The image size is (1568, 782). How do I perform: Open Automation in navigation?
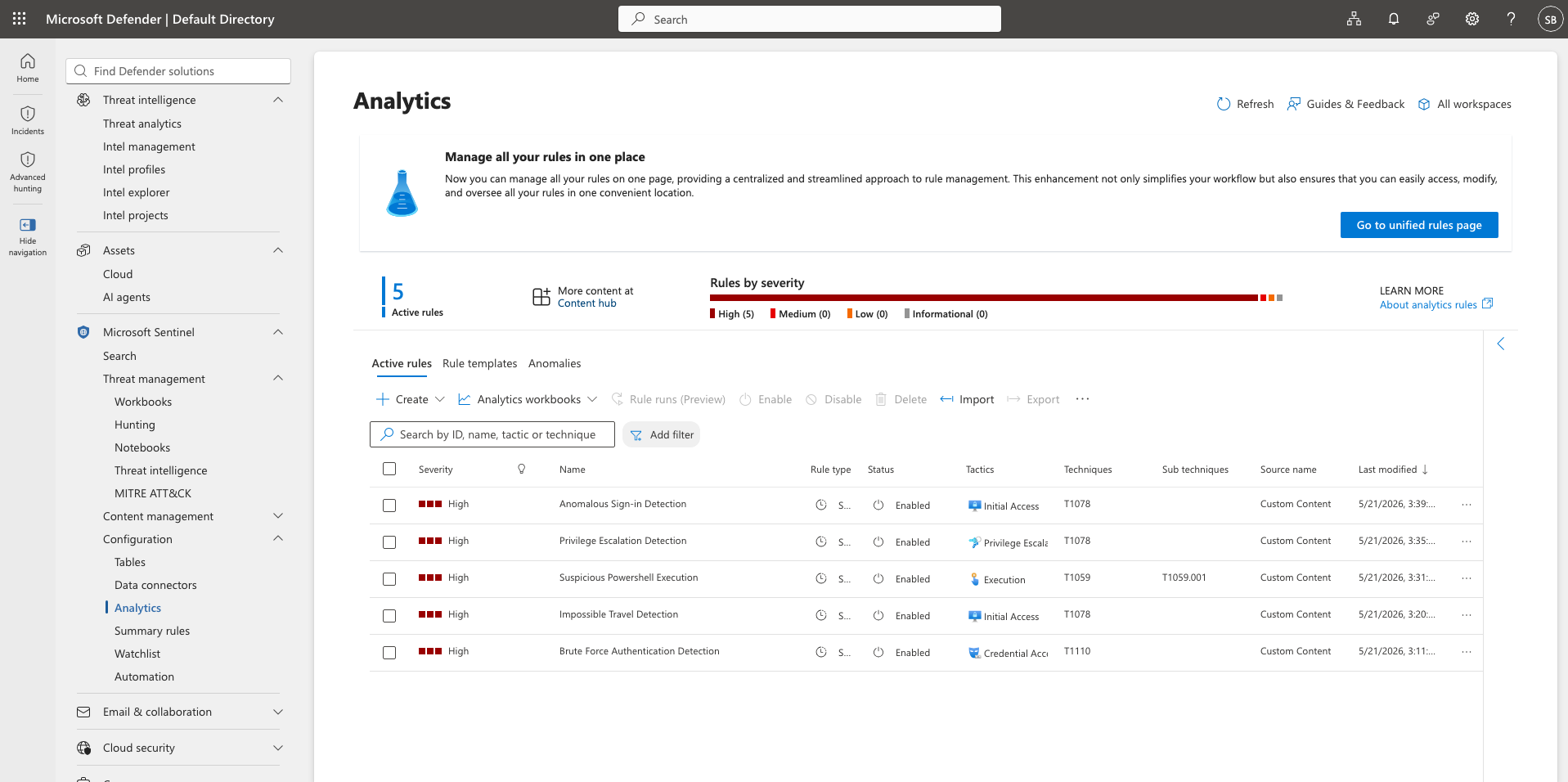pos(144,676)
